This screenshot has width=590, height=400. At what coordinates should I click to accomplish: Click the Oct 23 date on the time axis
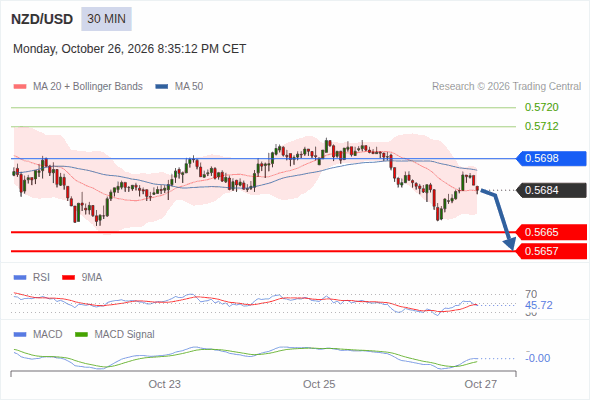tap(164, 384)
